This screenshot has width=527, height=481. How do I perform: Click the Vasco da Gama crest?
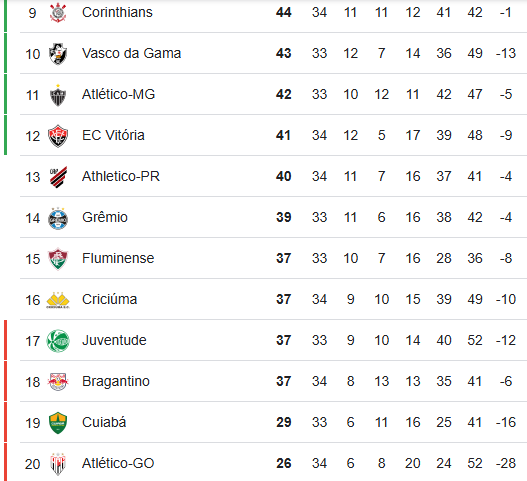pos(58,54)
